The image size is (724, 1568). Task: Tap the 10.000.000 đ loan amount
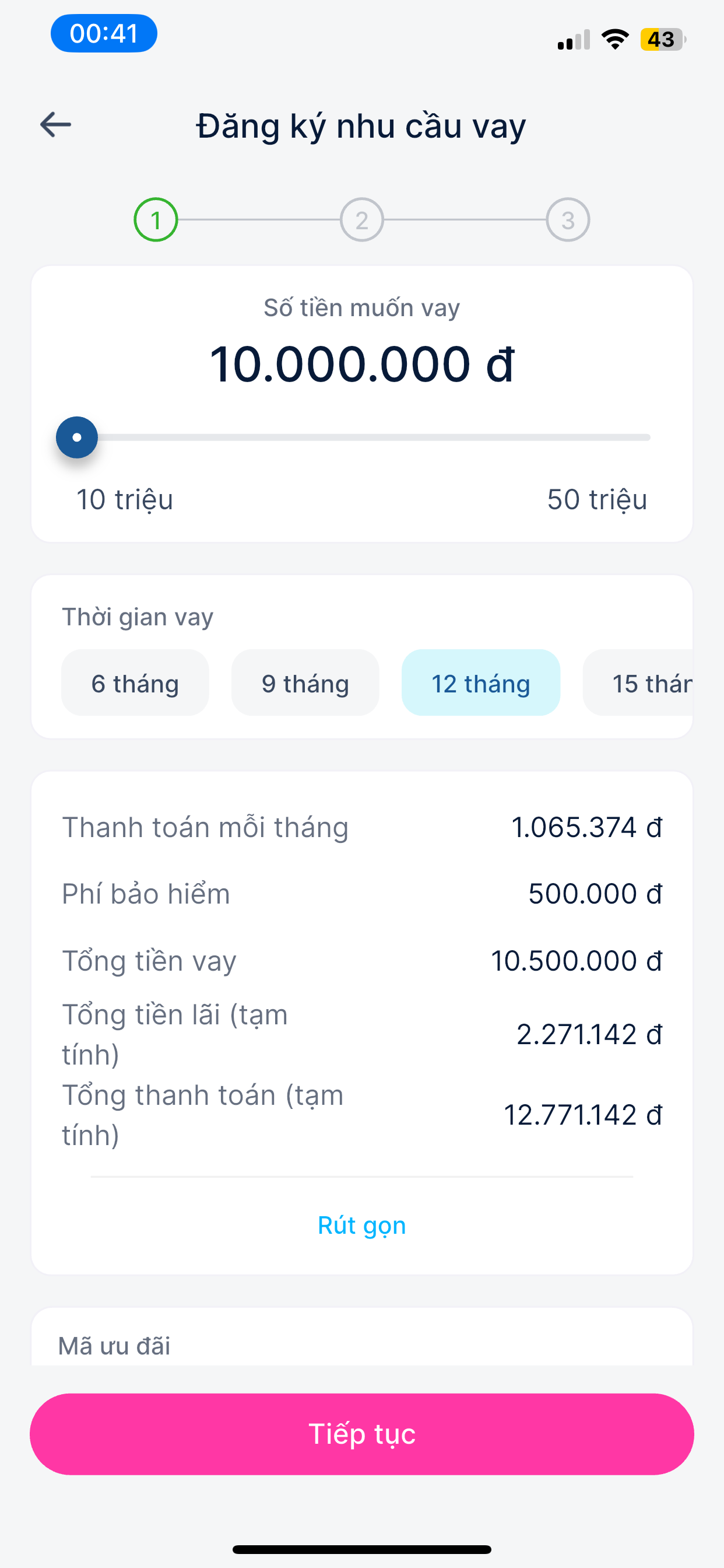point(362,364)
